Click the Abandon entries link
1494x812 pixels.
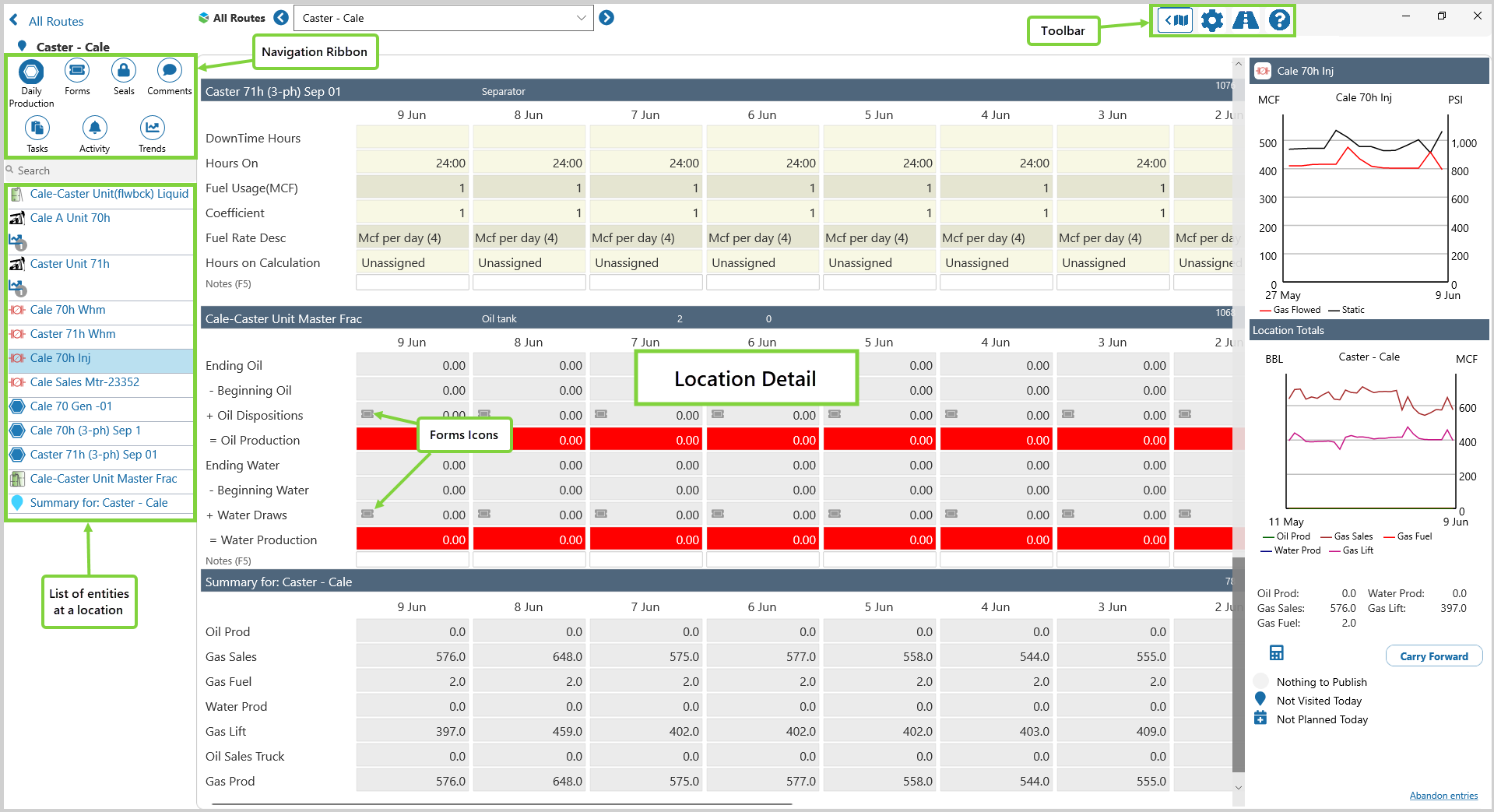1443,796
